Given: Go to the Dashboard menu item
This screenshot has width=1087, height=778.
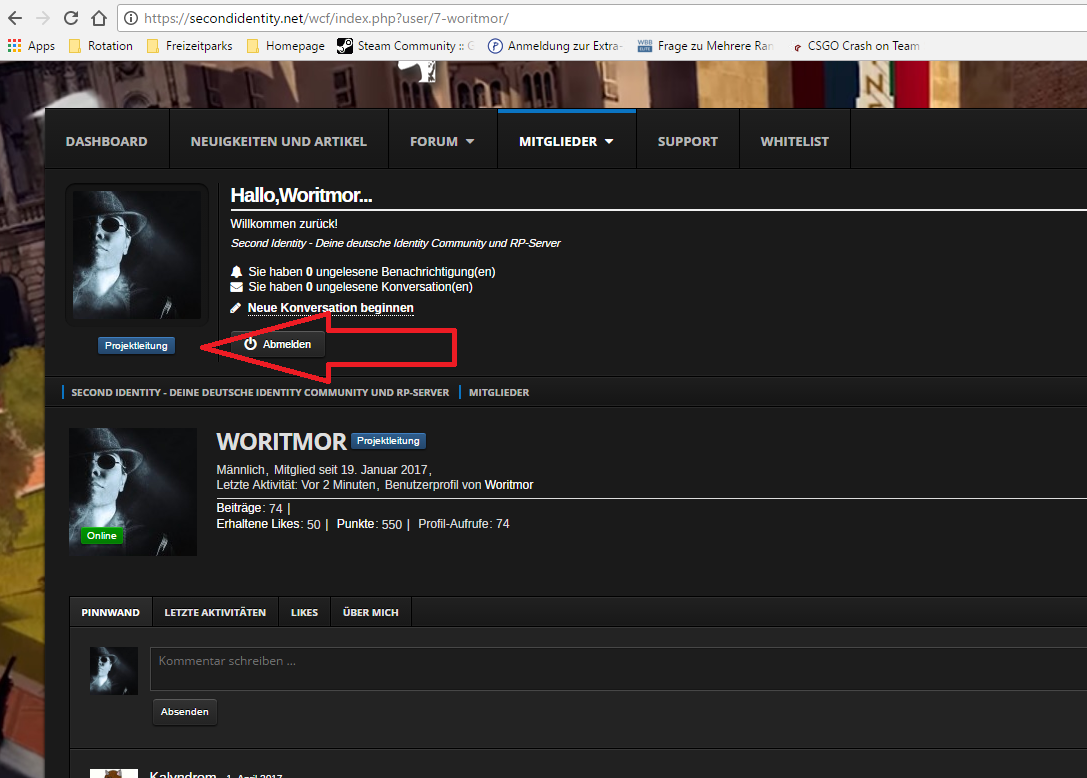Looking at the screenshot, I should point(106,141).
